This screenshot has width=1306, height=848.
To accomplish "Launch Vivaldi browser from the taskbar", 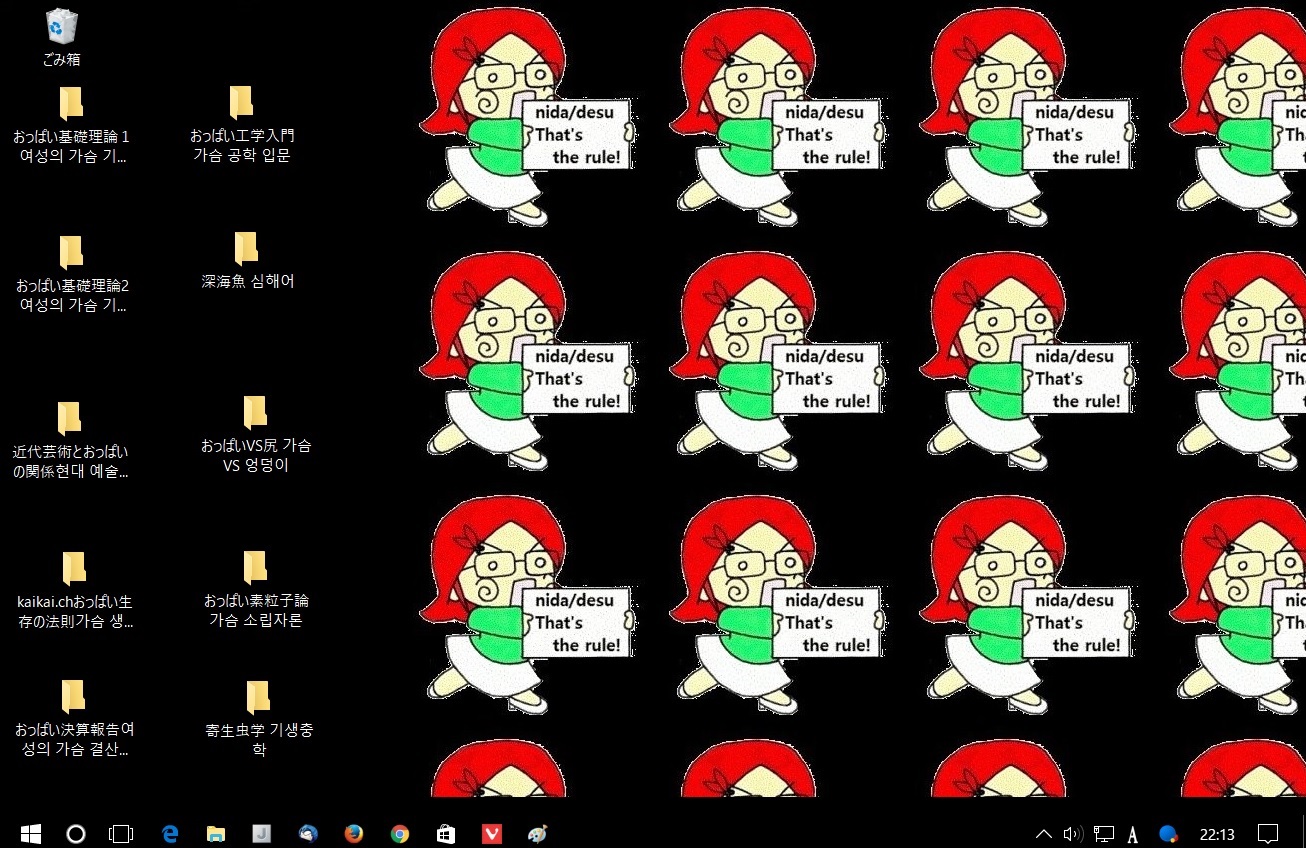I will [x=492, y=833].
